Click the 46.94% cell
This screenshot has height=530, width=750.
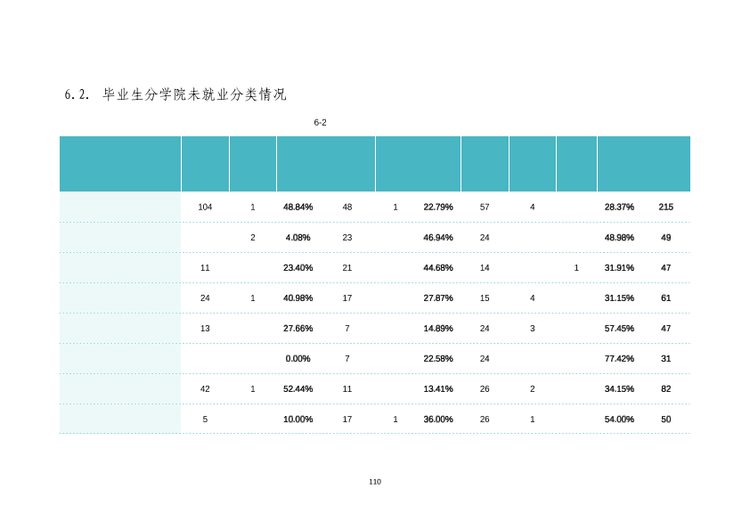pos(438,237)
